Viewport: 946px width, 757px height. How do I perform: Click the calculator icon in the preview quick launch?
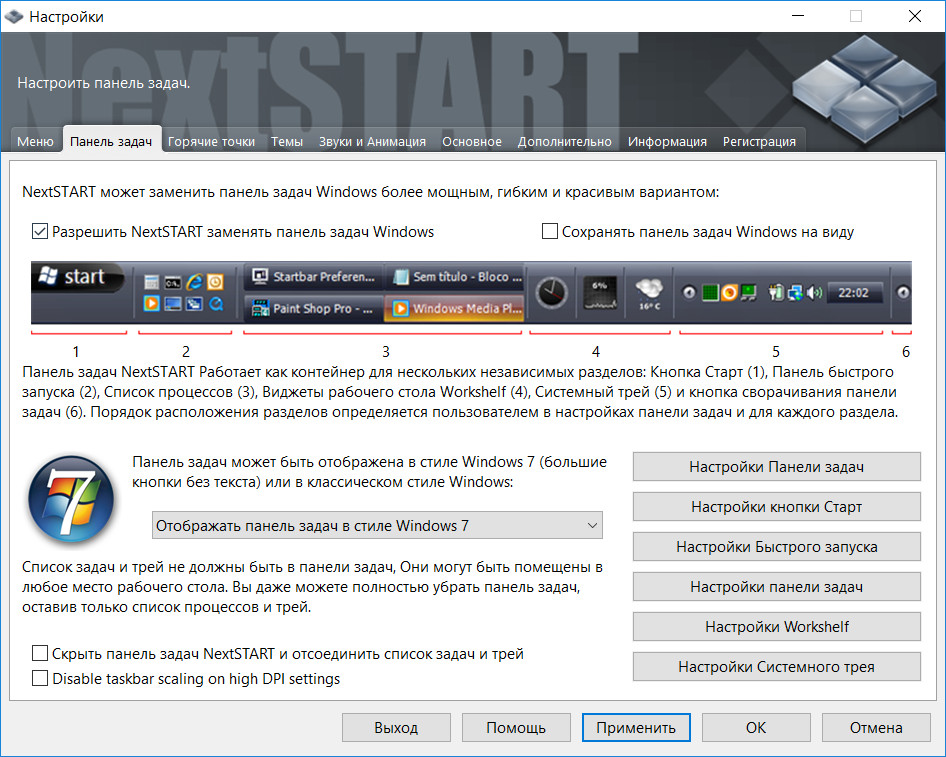click(x=151, y=282)
